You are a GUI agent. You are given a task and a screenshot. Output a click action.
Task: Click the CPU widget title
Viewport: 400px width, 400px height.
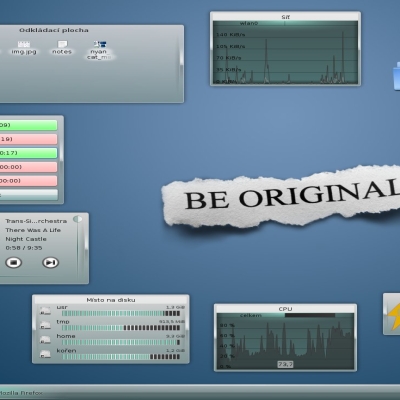tap(285, 309)
